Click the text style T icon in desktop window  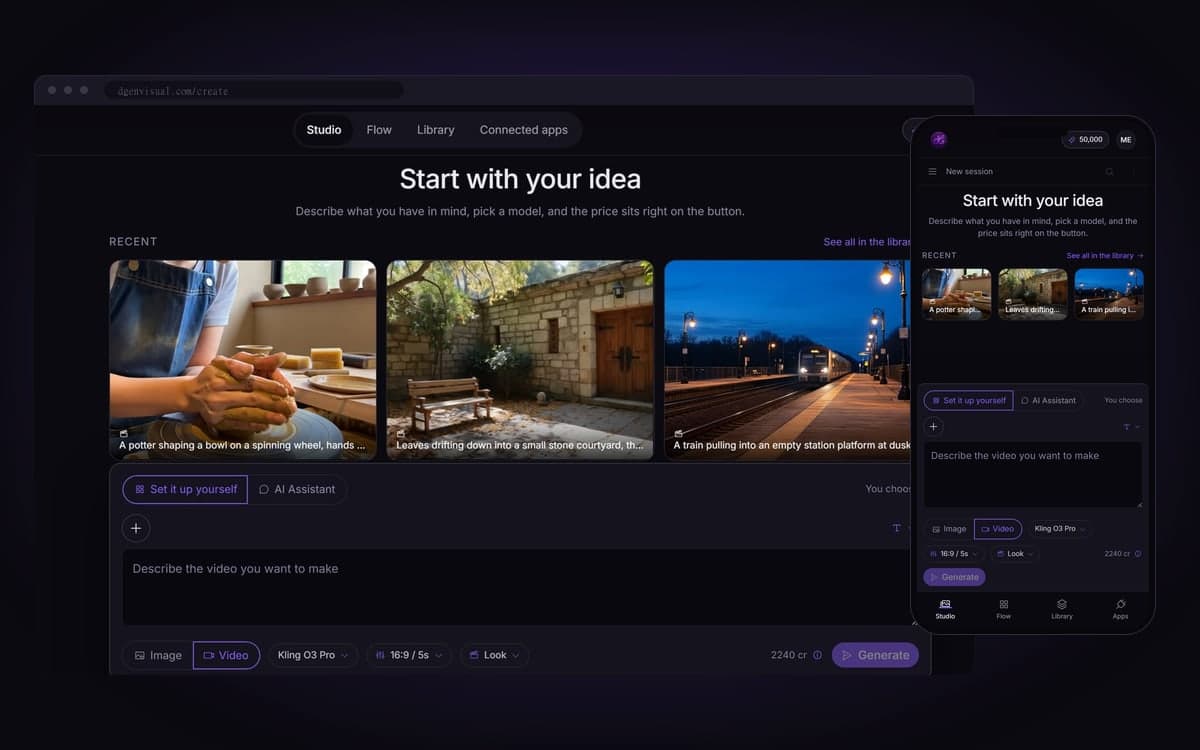(896, 528)
